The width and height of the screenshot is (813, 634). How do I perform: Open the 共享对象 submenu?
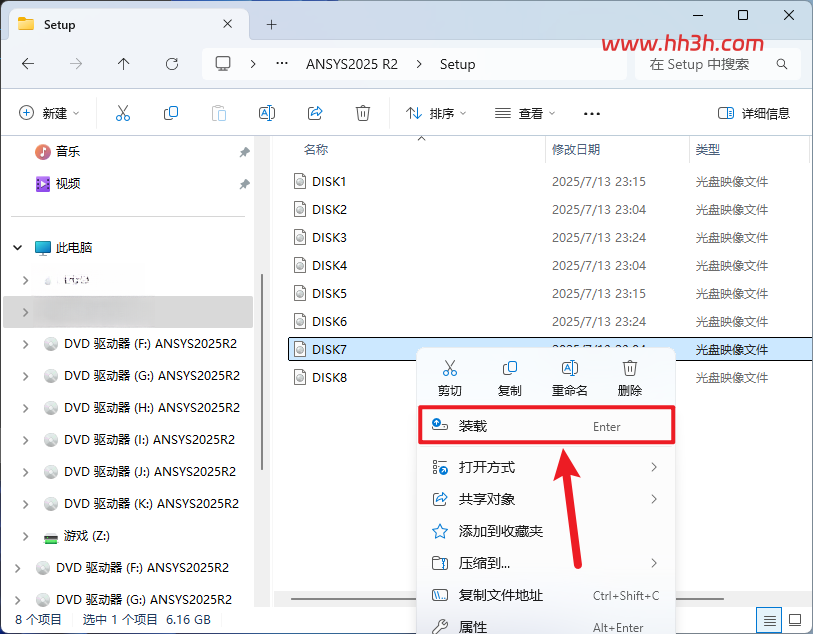[x=546, y=499]
